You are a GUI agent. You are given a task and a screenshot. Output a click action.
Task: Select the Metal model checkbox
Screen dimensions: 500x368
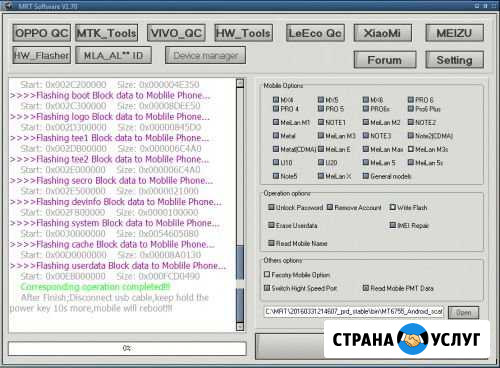tap(276, 136)
